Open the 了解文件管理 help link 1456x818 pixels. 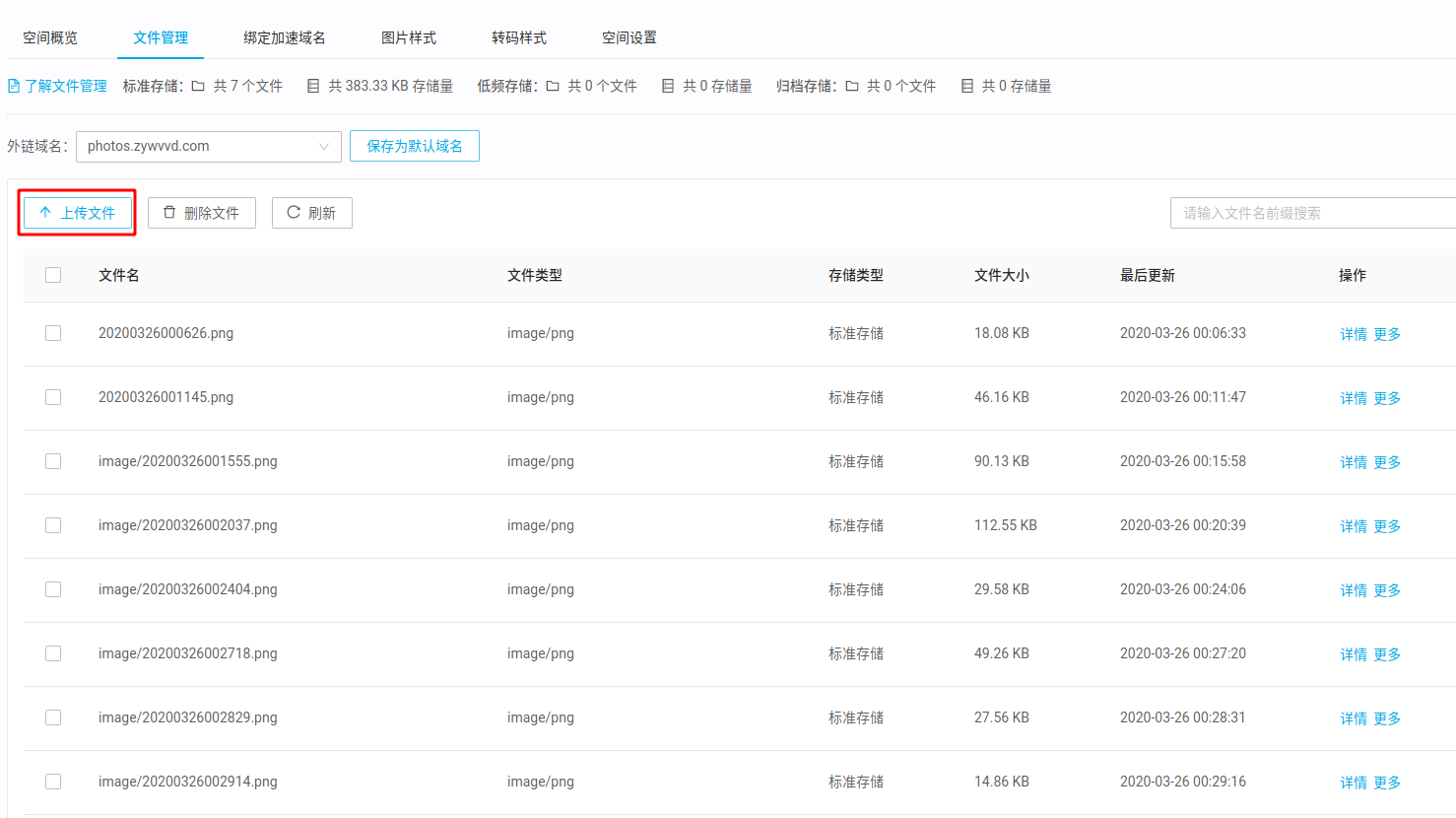tap(66, 86)
